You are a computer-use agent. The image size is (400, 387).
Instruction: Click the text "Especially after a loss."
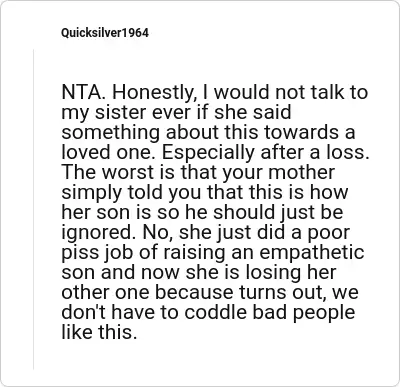coord(266,153)
